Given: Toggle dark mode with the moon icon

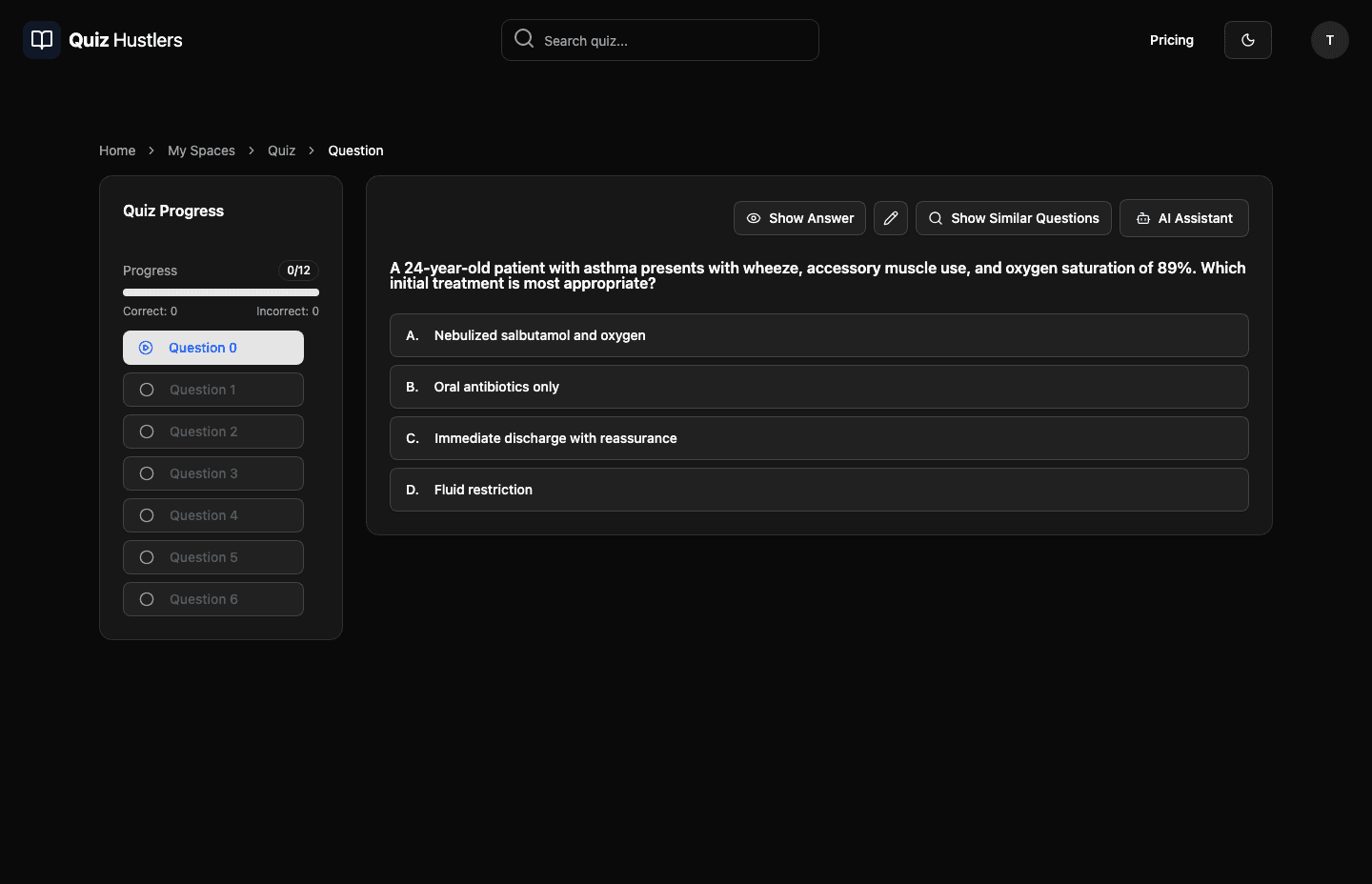Looking at the screenshot, I should coord(1248,40).
